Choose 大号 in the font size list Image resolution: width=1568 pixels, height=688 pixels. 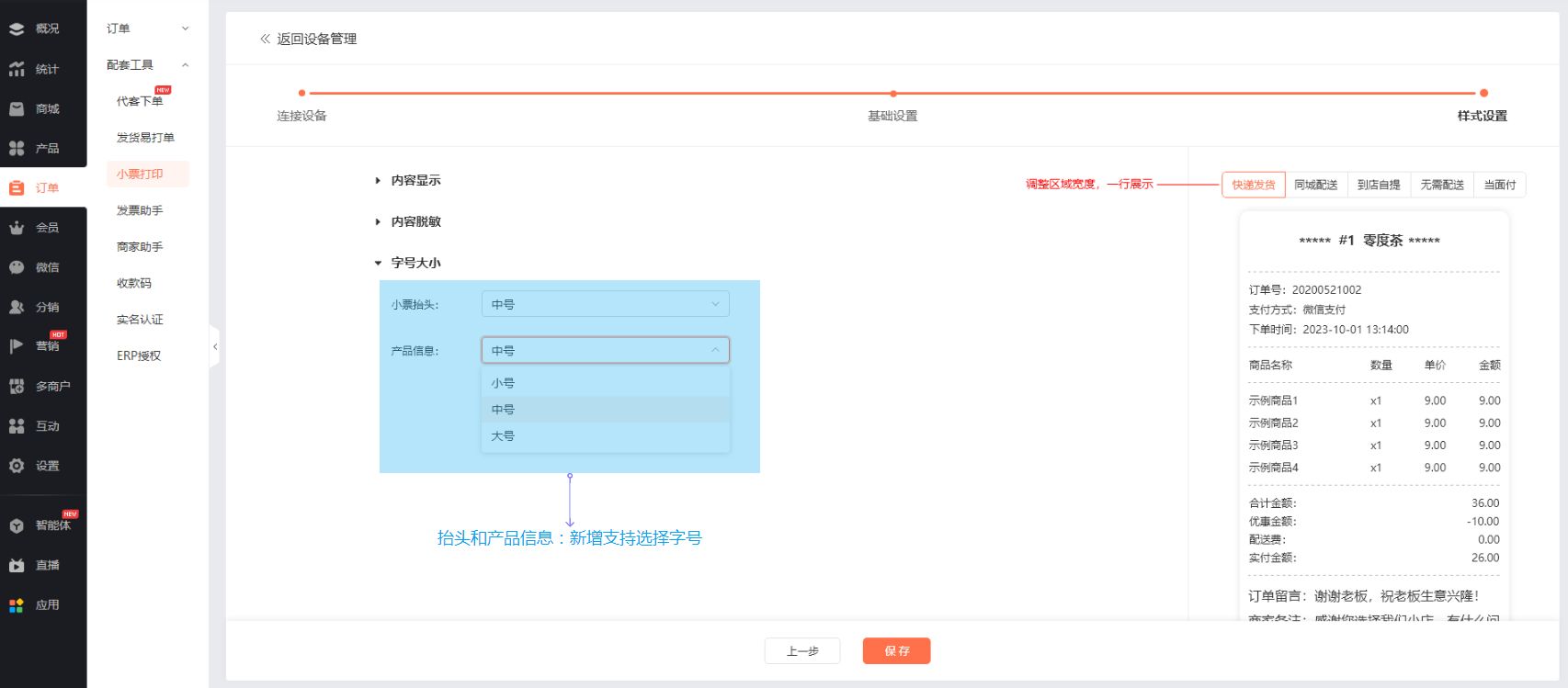click(503, 436)
